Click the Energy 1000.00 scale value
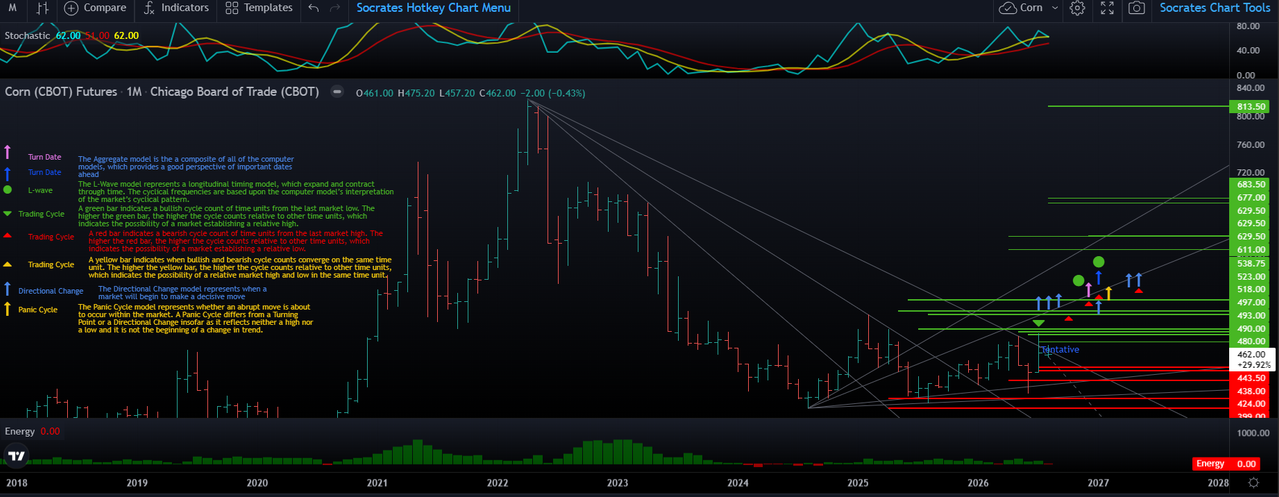The height and width of the screenshot is (497, 1279). [x=1251, y=432]
